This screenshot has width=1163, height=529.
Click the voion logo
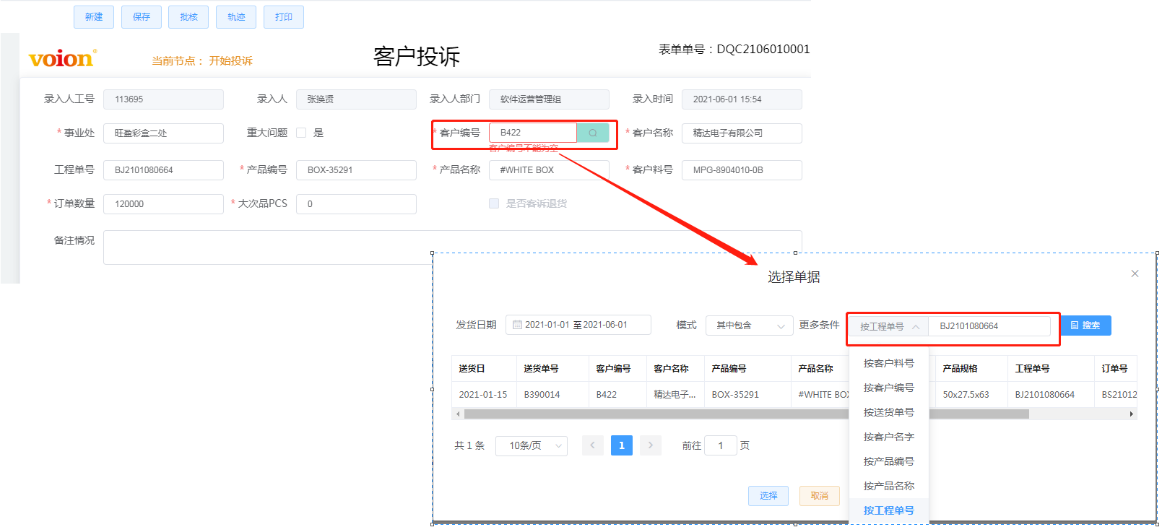[x=62, y=59]
